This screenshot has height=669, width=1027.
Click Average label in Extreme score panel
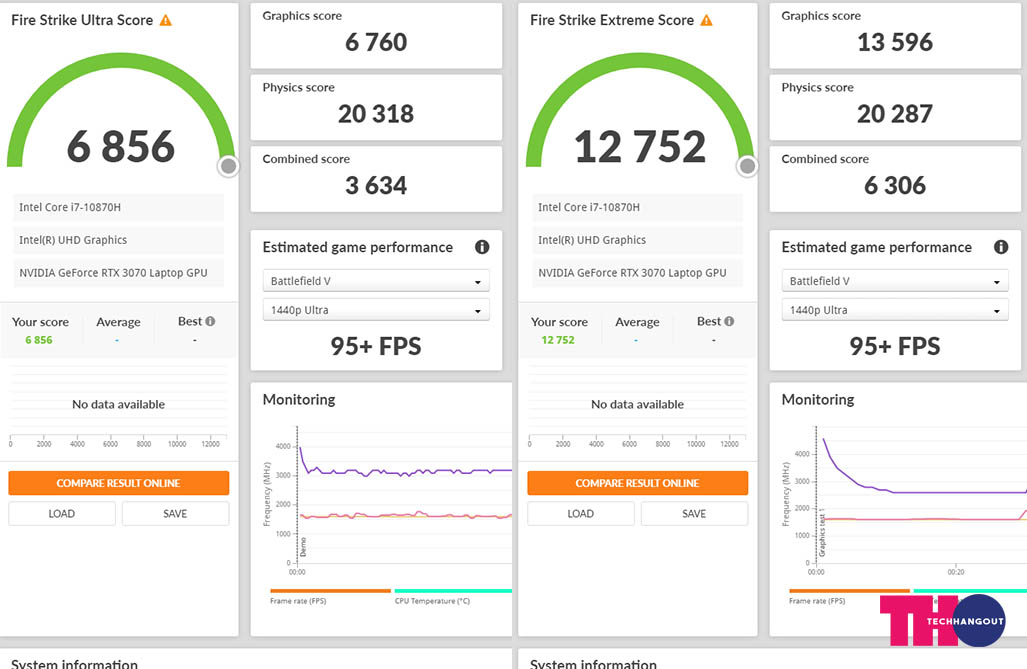tap(637, 322)
